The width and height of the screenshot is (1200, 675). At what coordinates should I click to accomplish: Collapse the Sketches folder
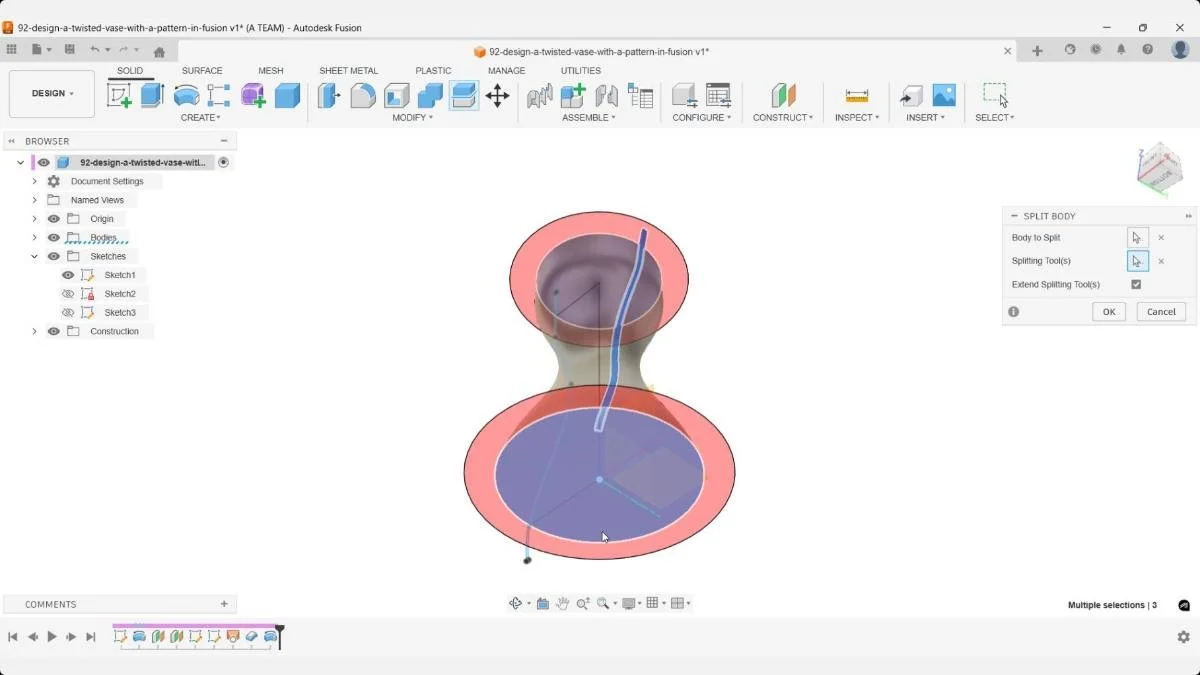34,256
